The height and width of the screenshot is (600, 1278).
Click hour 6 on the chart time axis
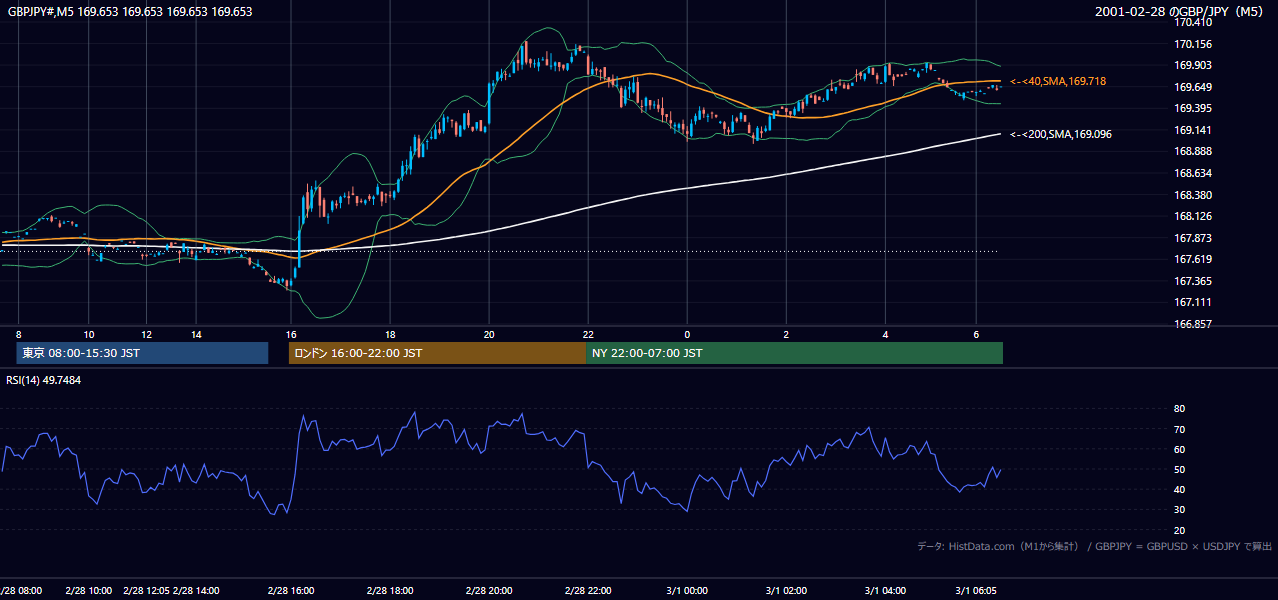click(x=976, y=334)
